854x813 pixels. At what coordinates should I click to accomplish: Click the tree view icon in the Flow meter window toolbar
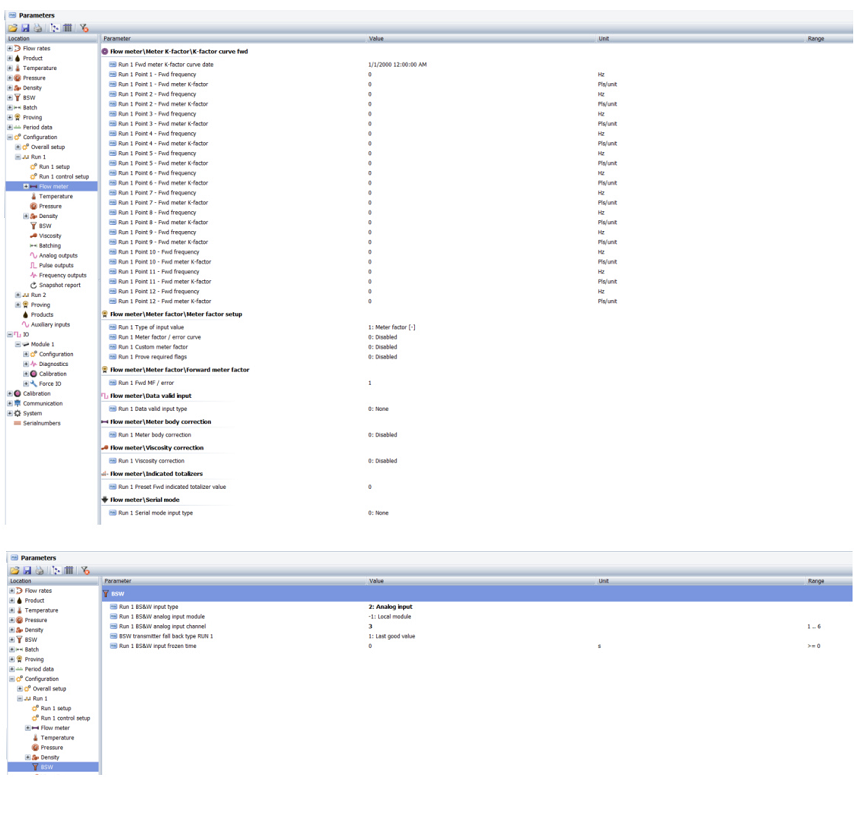(55, 28)
